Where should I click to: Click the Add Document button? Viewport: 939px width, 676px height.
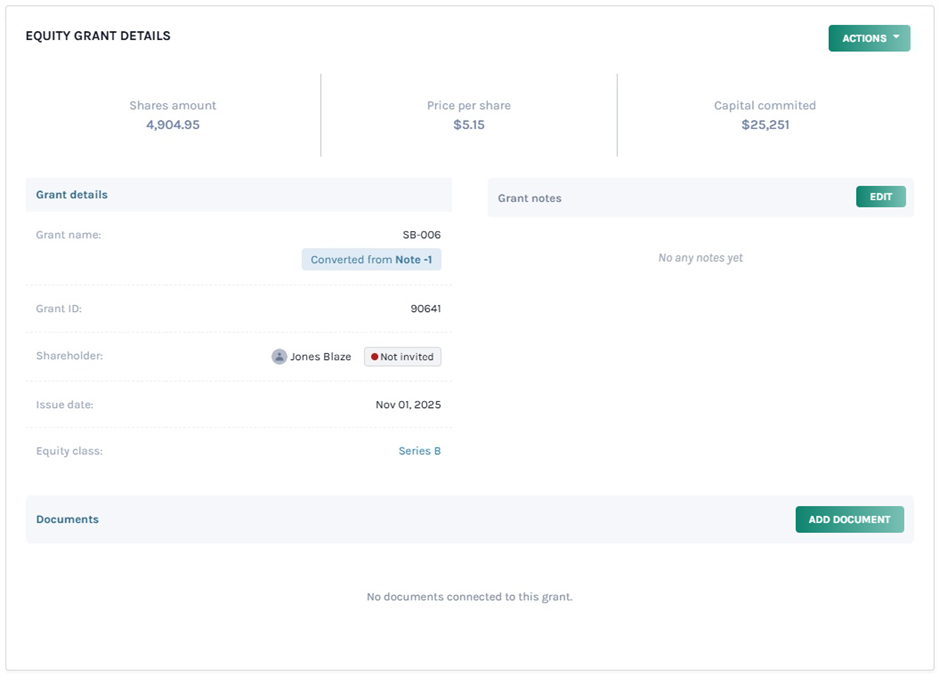(849, 519)
